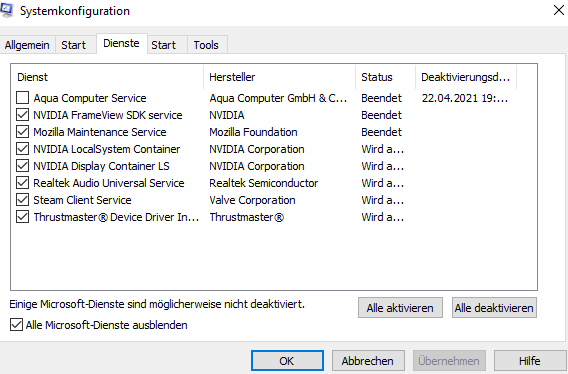Select the Thrustmaster® Device Driver In... name
Image resolution: width=568 pixels, height=374 pixels.
116,217
